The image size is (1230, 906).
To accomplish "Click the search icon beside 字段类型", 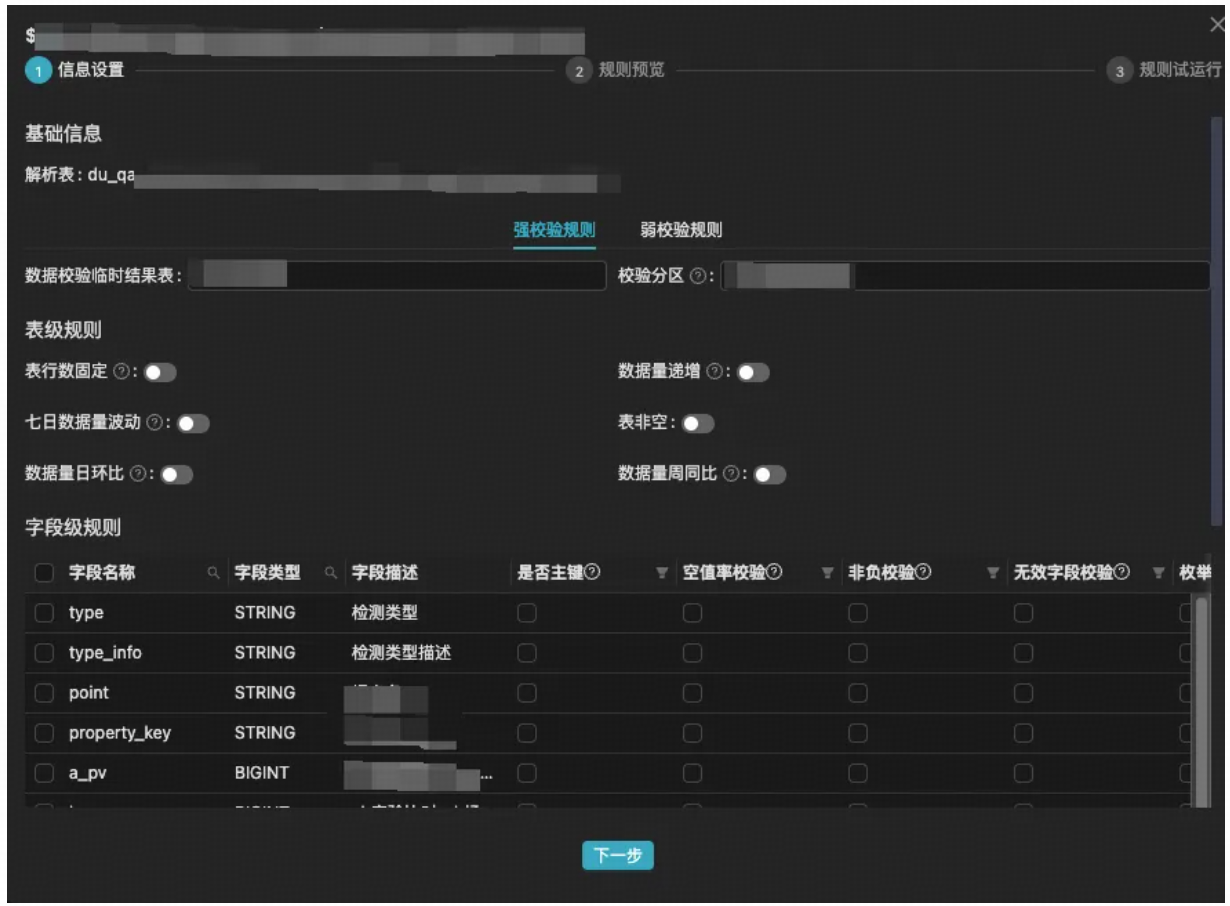I will point(329,573).
